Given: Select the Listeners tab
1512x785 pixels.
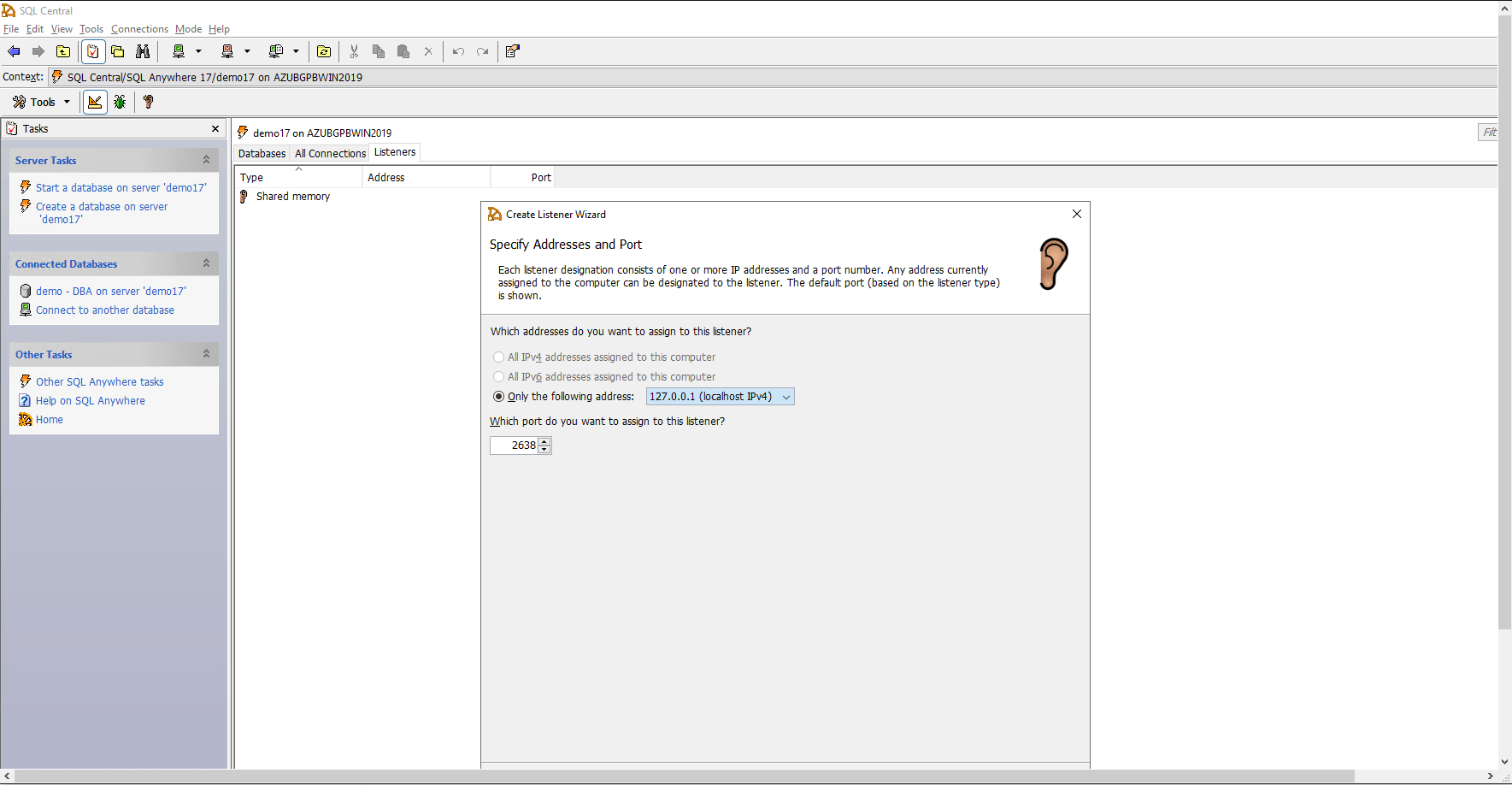Looking at the screenshot, I should coord(395,152).
